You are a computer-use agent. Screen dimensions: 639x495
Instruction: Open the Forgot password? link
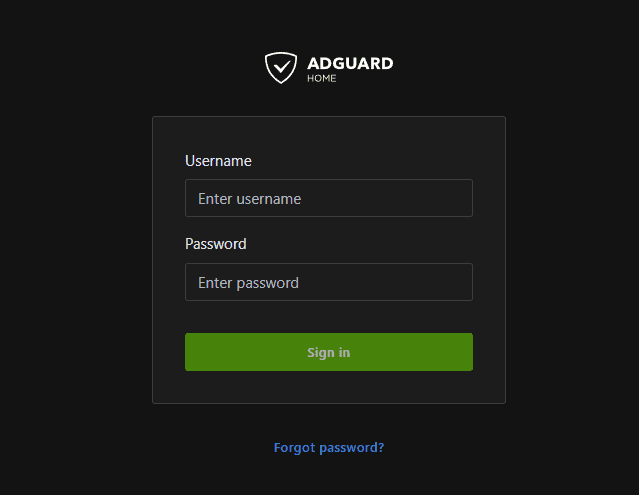coord(328,447)
